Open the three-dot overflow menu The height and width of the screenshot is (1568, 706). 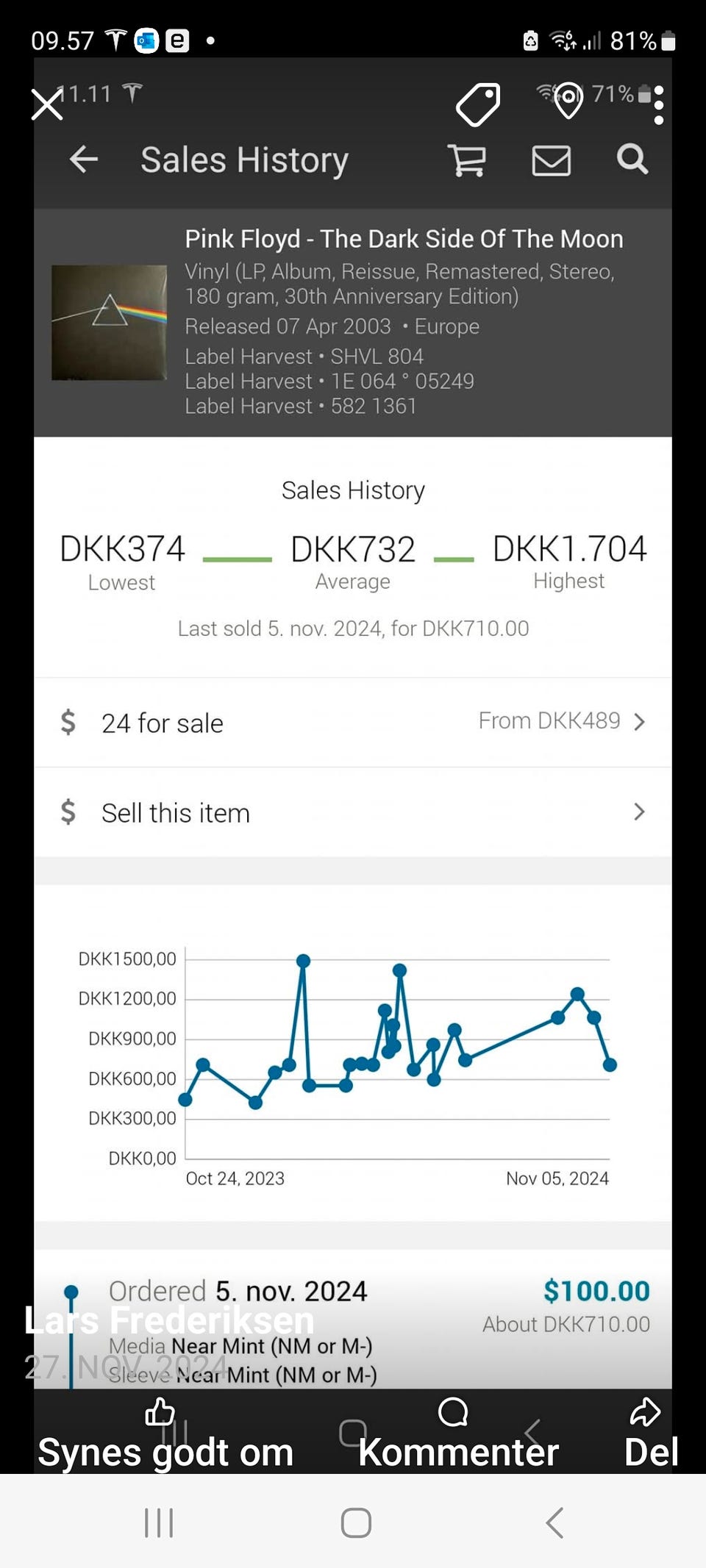(658, 104)
